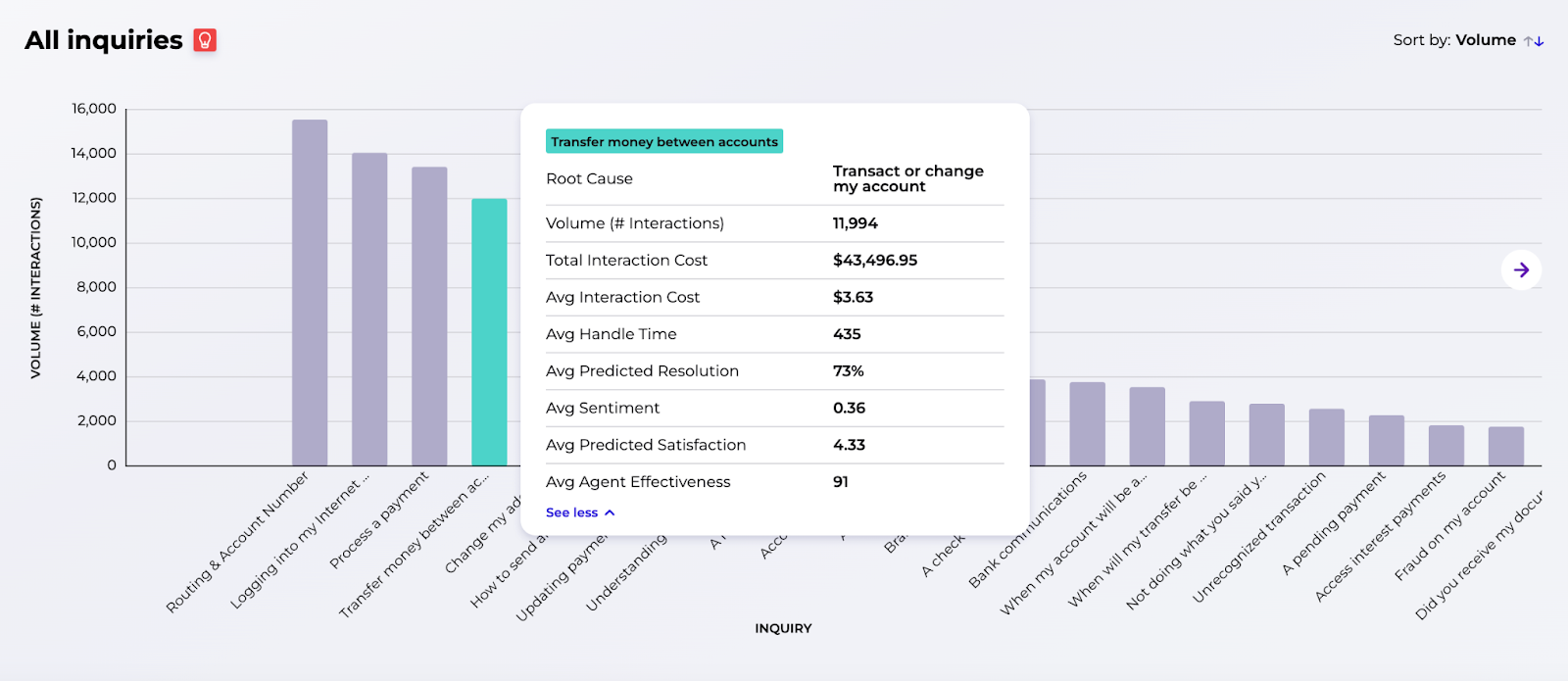Select the When will my transfer be bar
The image size is (1568, 681).
(x=1147, y=426)
